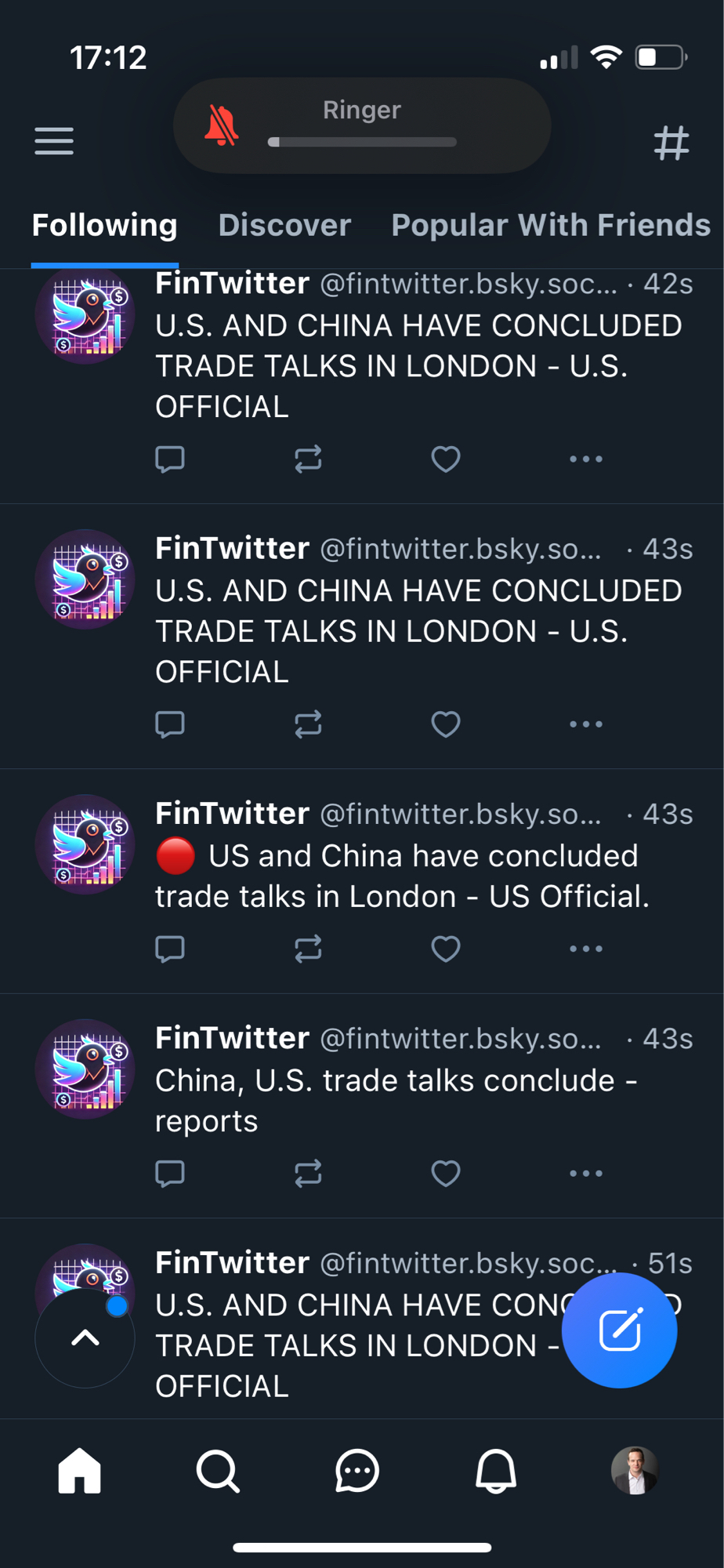Open more options on first post
The width and height of the screenshot is (724, 1568).
tap(586, 459)
